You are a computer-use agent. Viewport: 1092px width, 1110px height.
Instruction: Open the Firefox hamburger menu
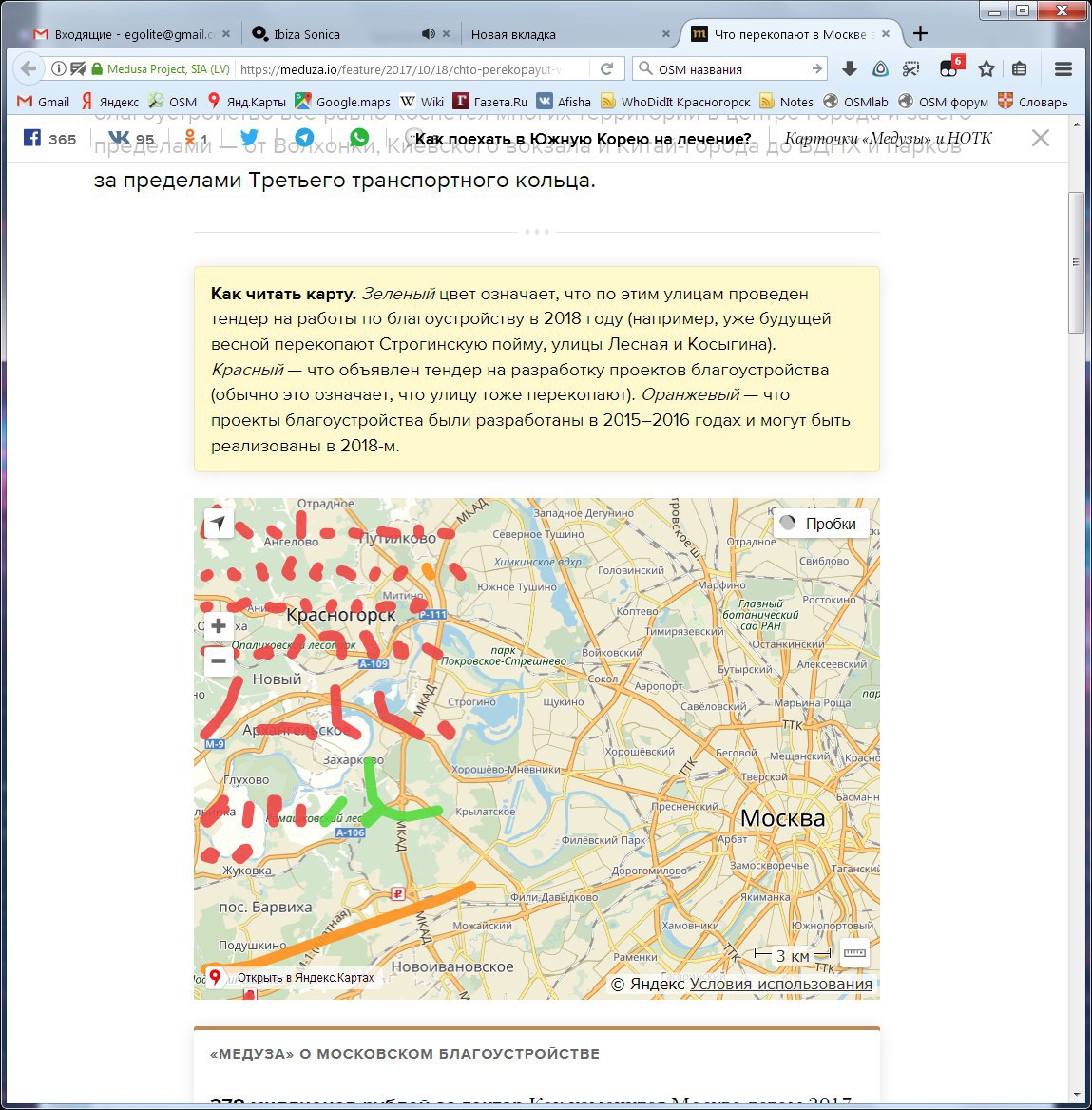click(x=1063, y=68)
